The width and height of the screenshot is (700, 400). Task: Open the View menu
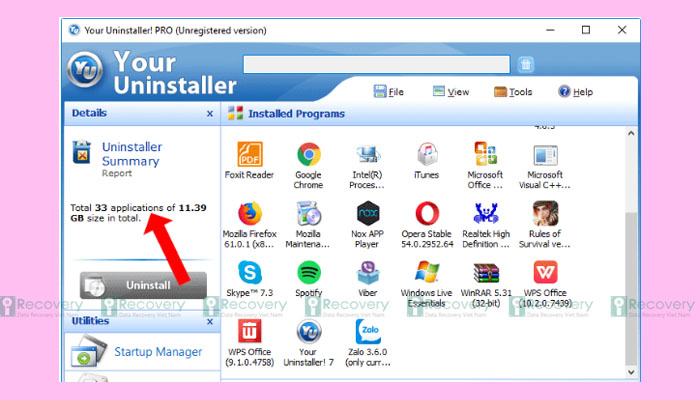coord(451,92)
